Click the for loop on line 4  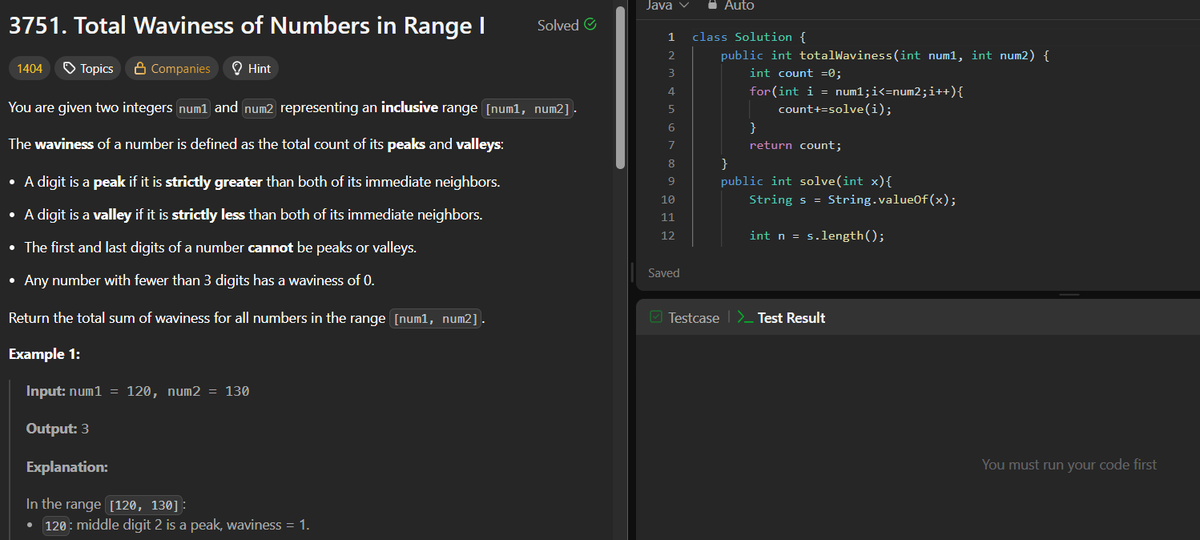click(856, 91)
